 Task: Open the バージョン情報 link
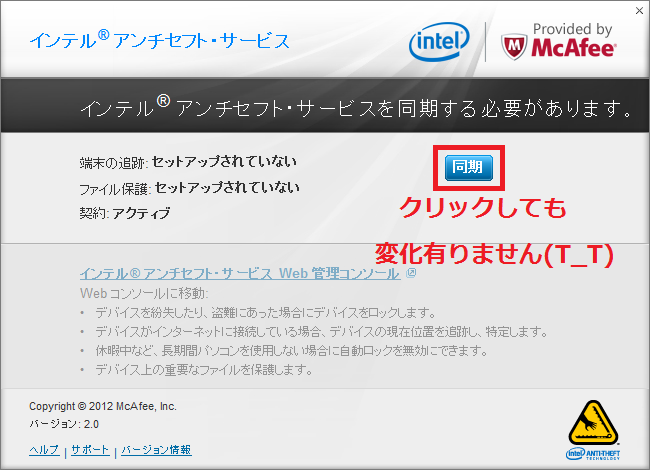tap(156, 450)
